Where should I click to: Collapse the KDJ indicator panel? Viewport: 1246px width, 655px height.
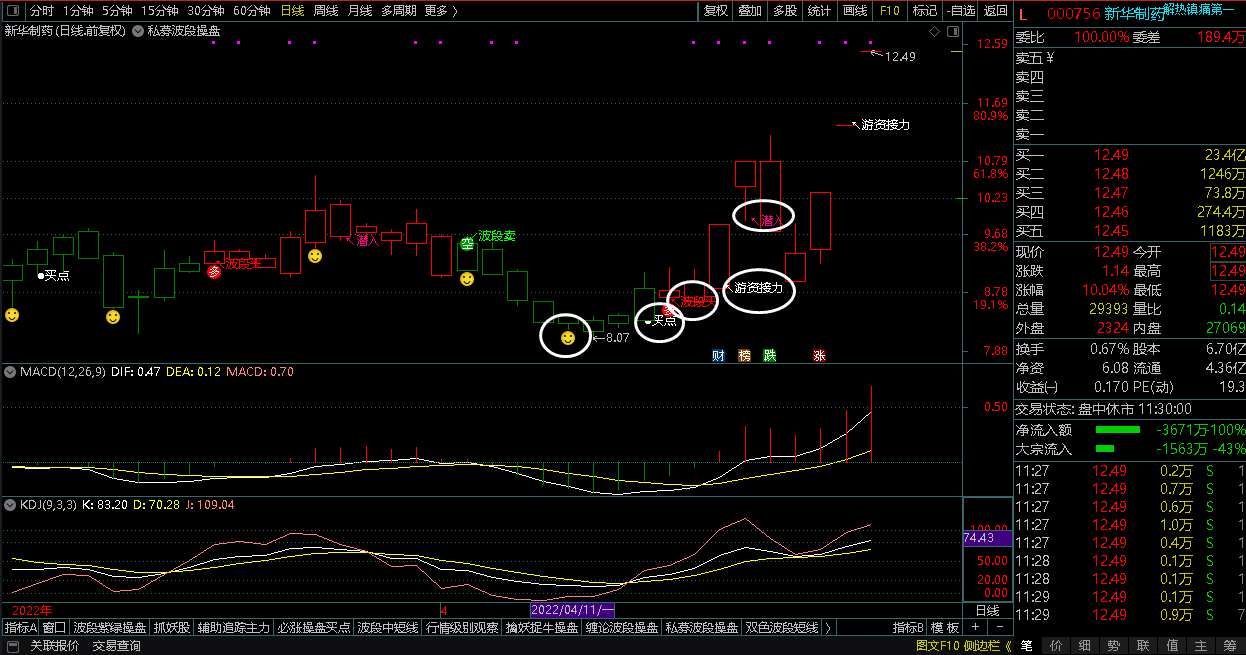[x=10, y=505]
